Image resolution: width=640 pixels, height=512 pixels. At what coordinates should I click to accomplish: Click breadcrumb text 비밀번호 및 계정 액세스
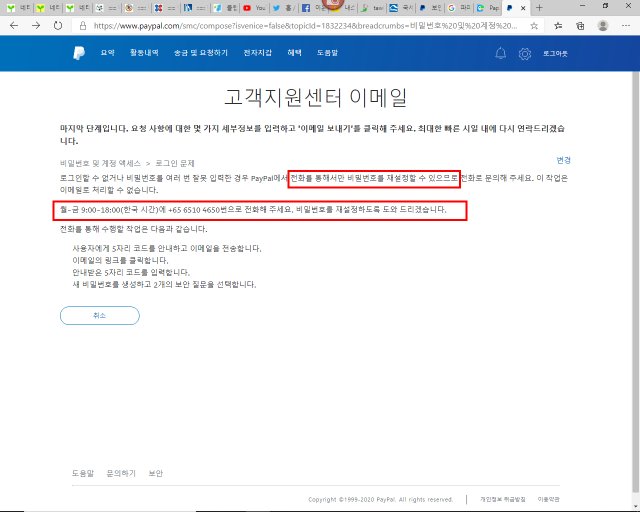pos(100,163)
